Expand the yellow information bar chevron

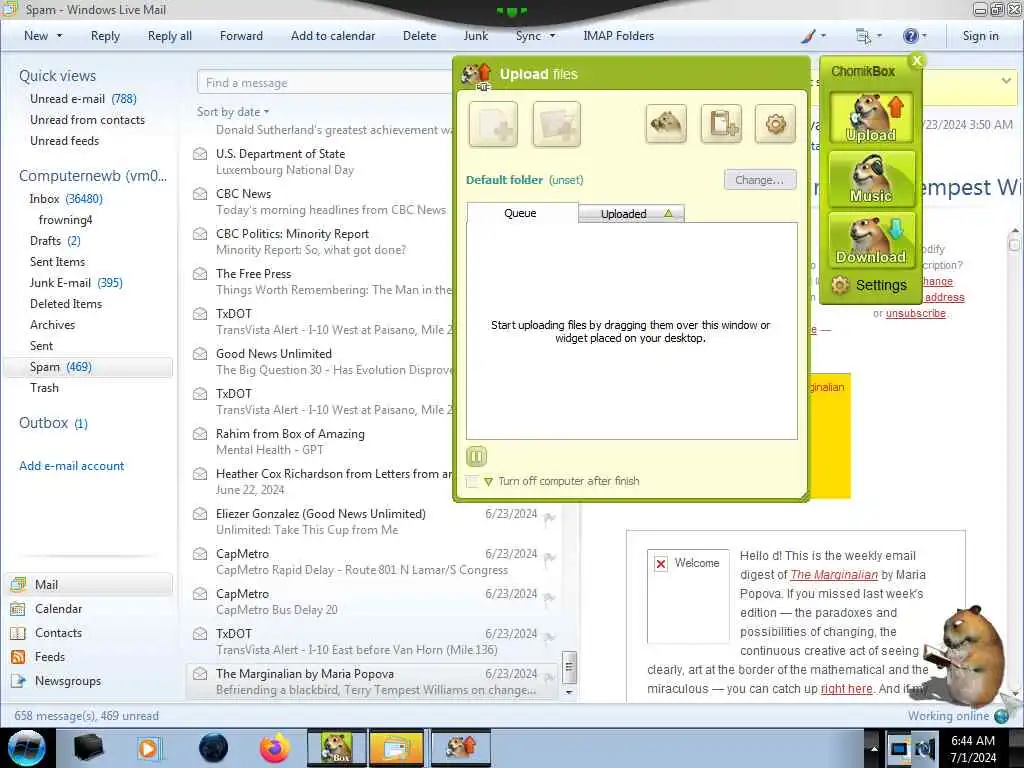tap(1005, 81)
